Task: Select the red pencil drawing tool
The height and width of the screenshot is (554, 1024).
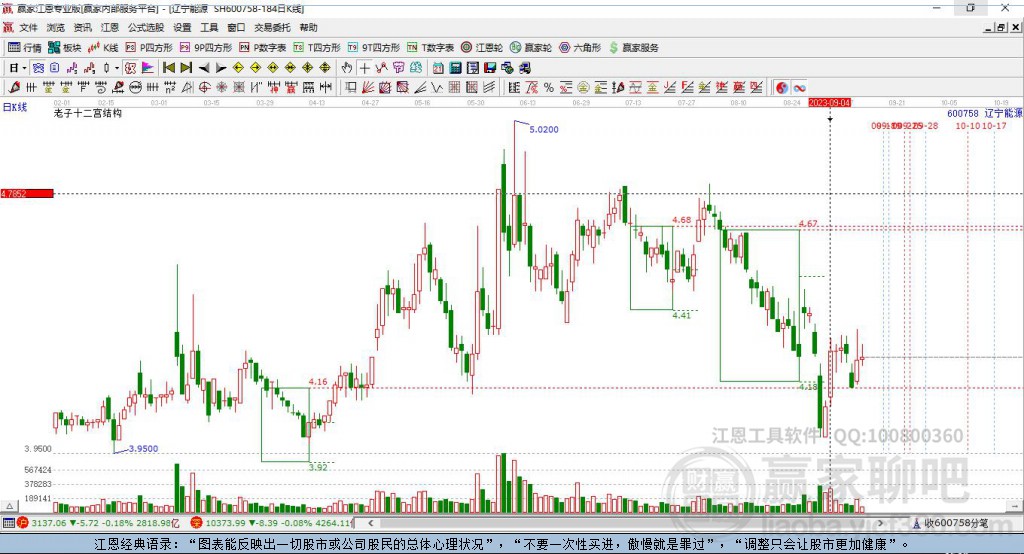Action: coord(14,88)
